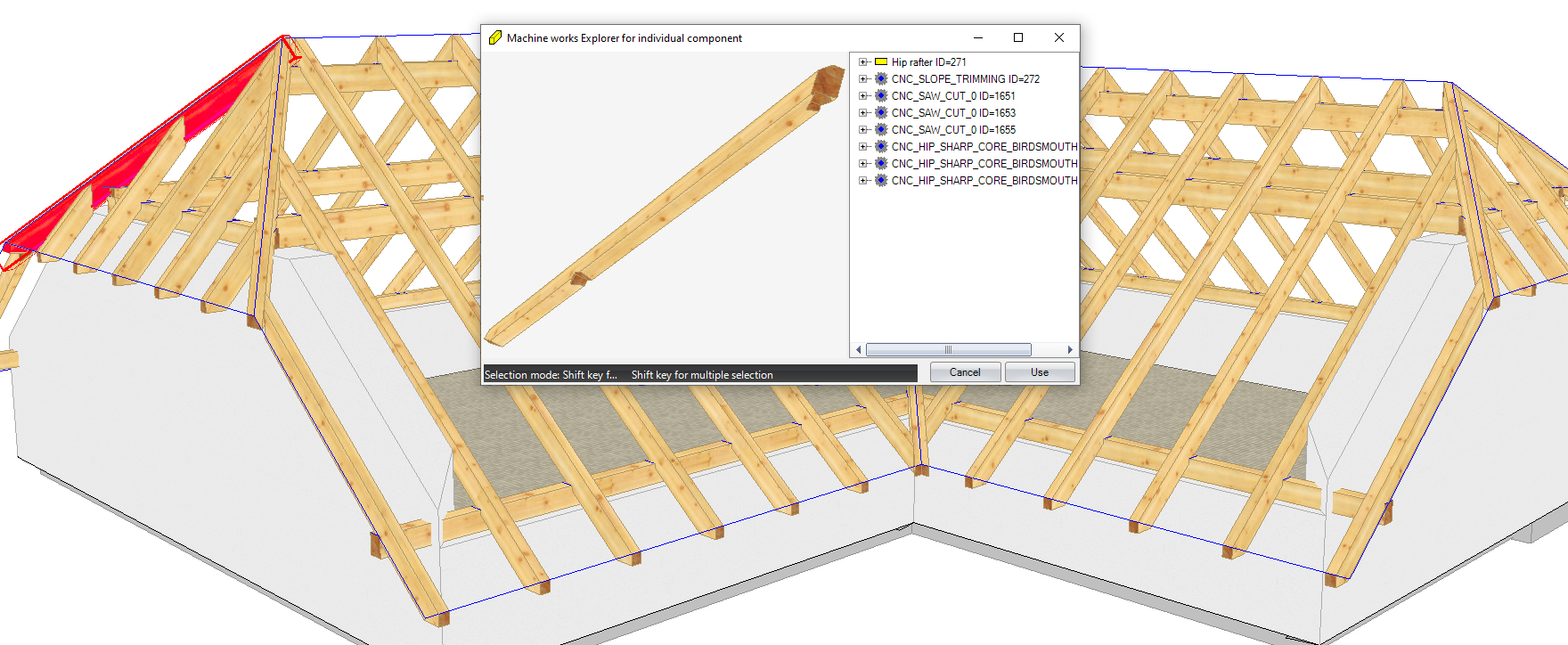This screenshot has width=1568, height=645.
Task: Confirm with the Use button
Action: coord(1040,372)
